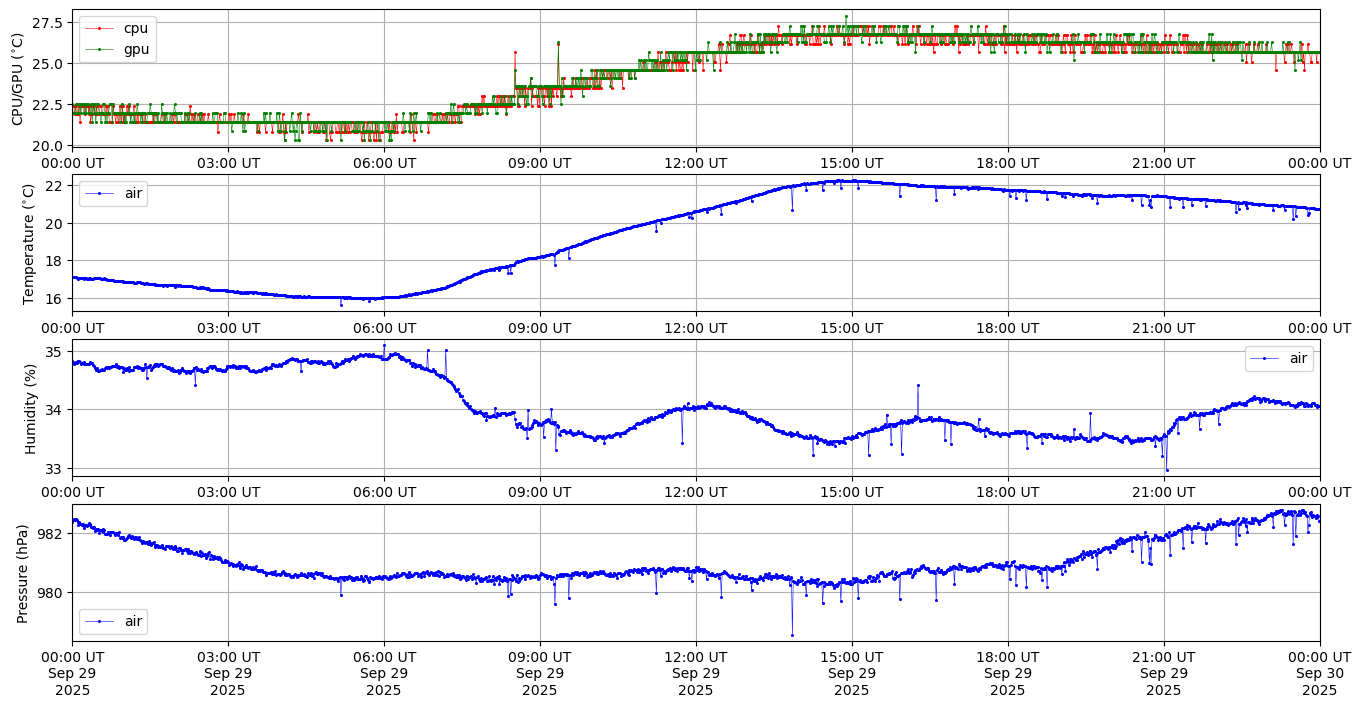Click the 'Humidity (%)' y-axis label
The height and width of the screenshot is (707, 1361).
[30, 408]
